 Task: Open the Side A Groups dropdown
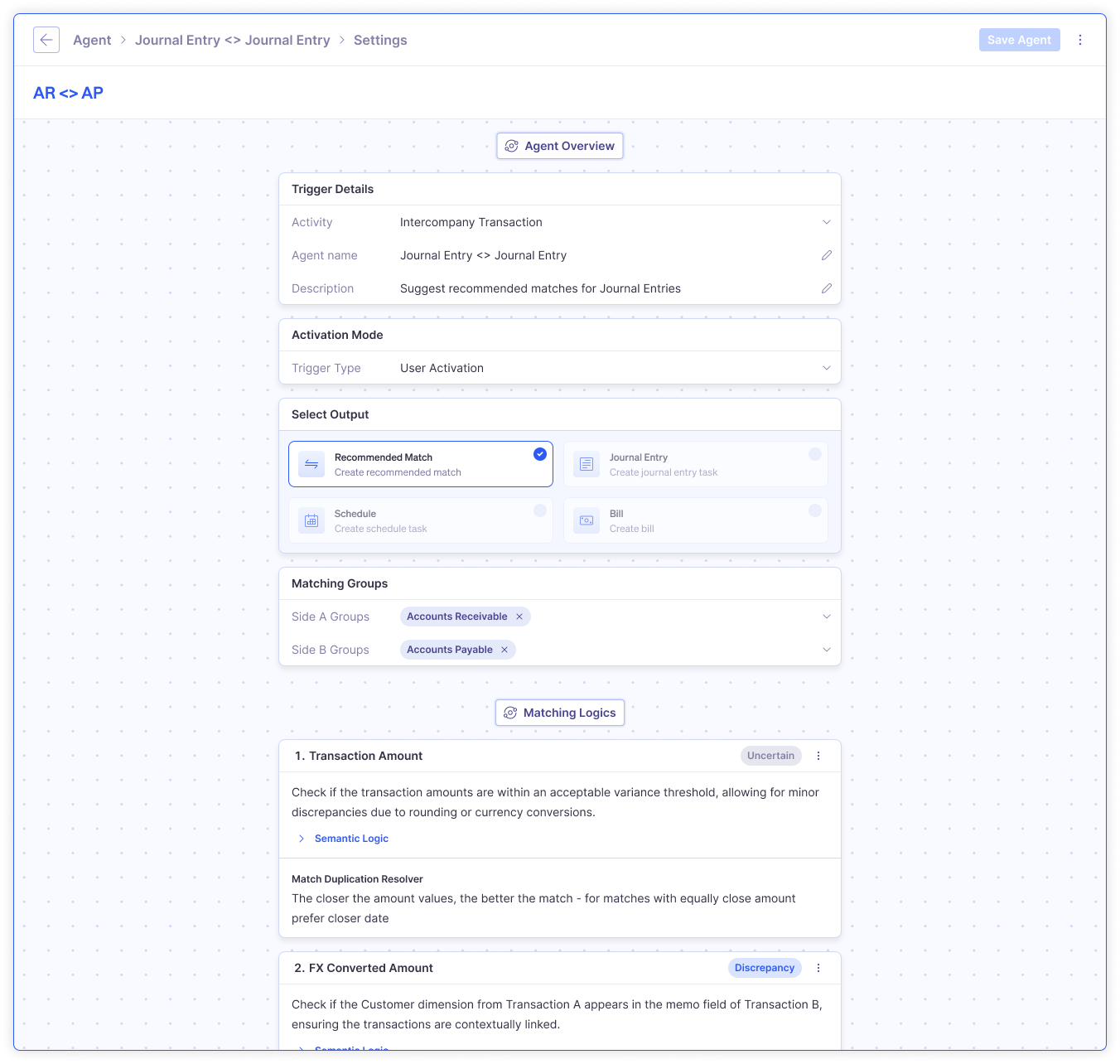pyautogui.click(x=826, y=617)
